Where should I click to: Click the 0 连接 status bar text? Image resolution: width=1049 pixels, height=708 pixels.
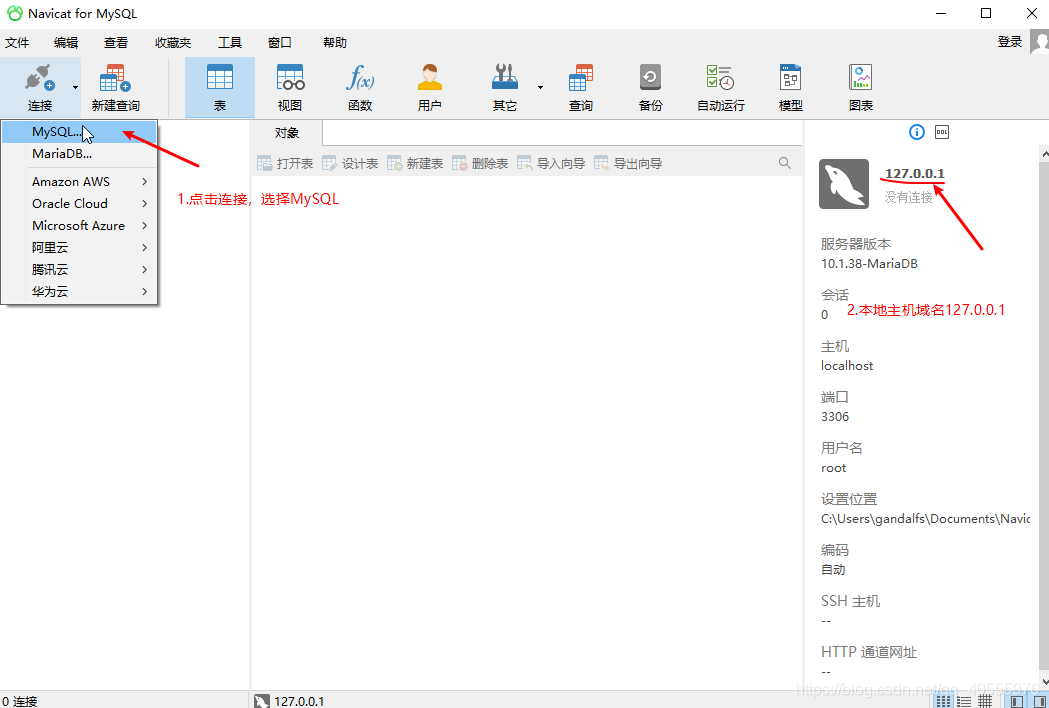tap(20, 701)
